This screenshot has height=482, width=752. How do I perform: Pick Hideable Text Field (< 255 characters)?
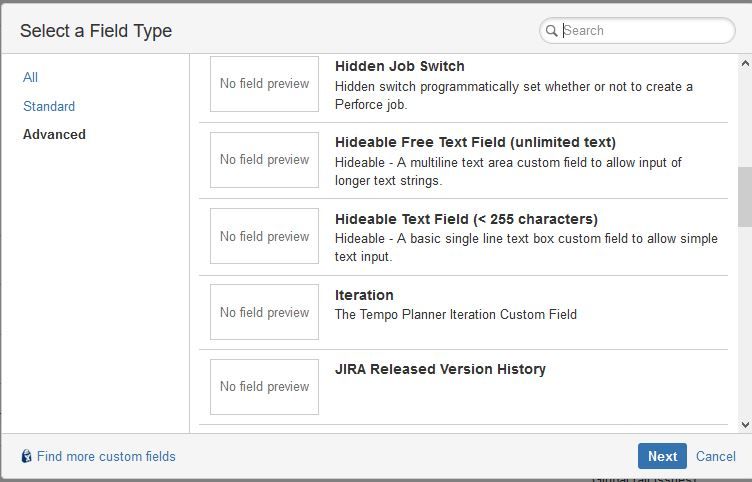click(466, 219)
